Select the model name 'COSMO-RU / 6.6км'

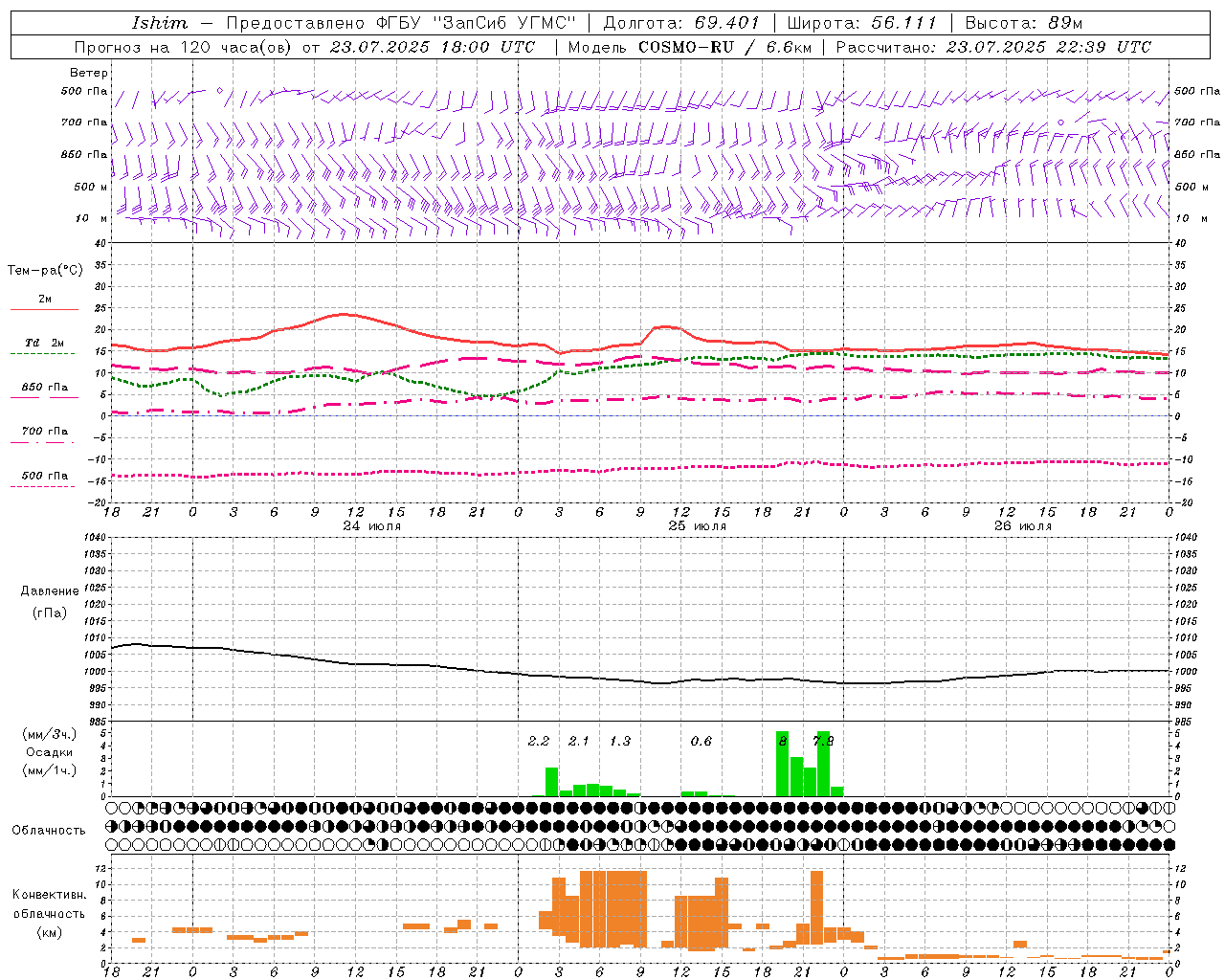[724, 47]
